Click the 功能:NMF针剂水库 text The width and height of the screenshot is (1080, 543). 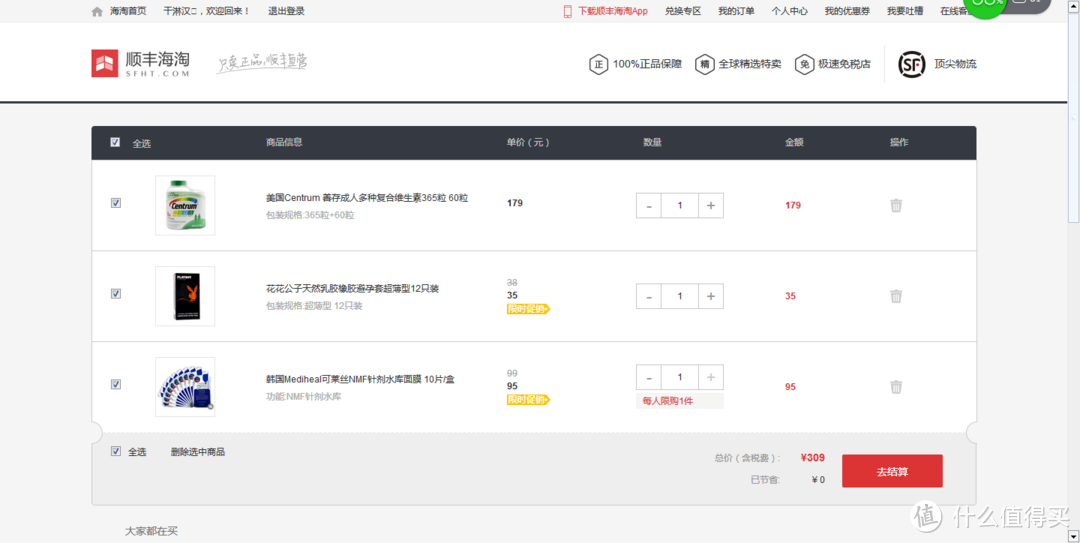(304, 397)
